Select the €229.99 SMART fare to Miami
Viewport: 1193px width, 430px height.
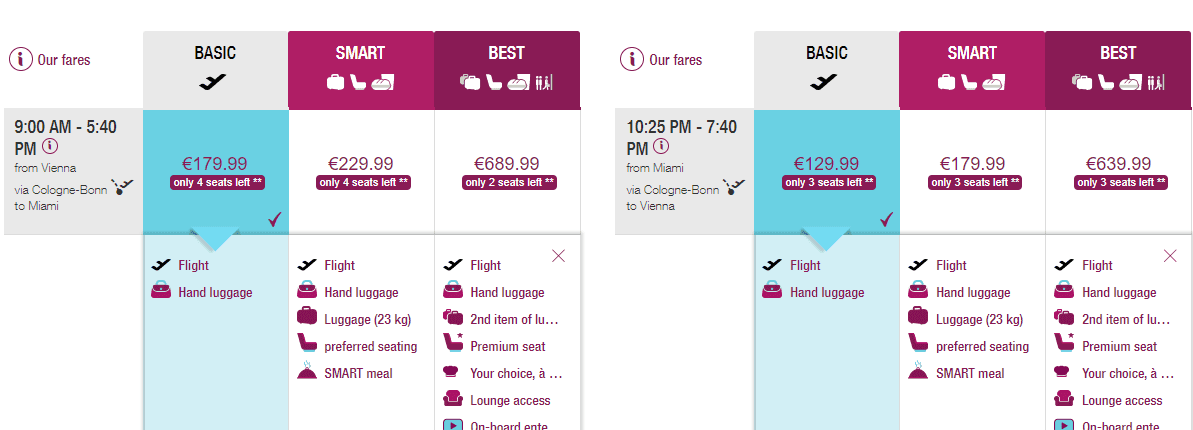tap(361, 172)
